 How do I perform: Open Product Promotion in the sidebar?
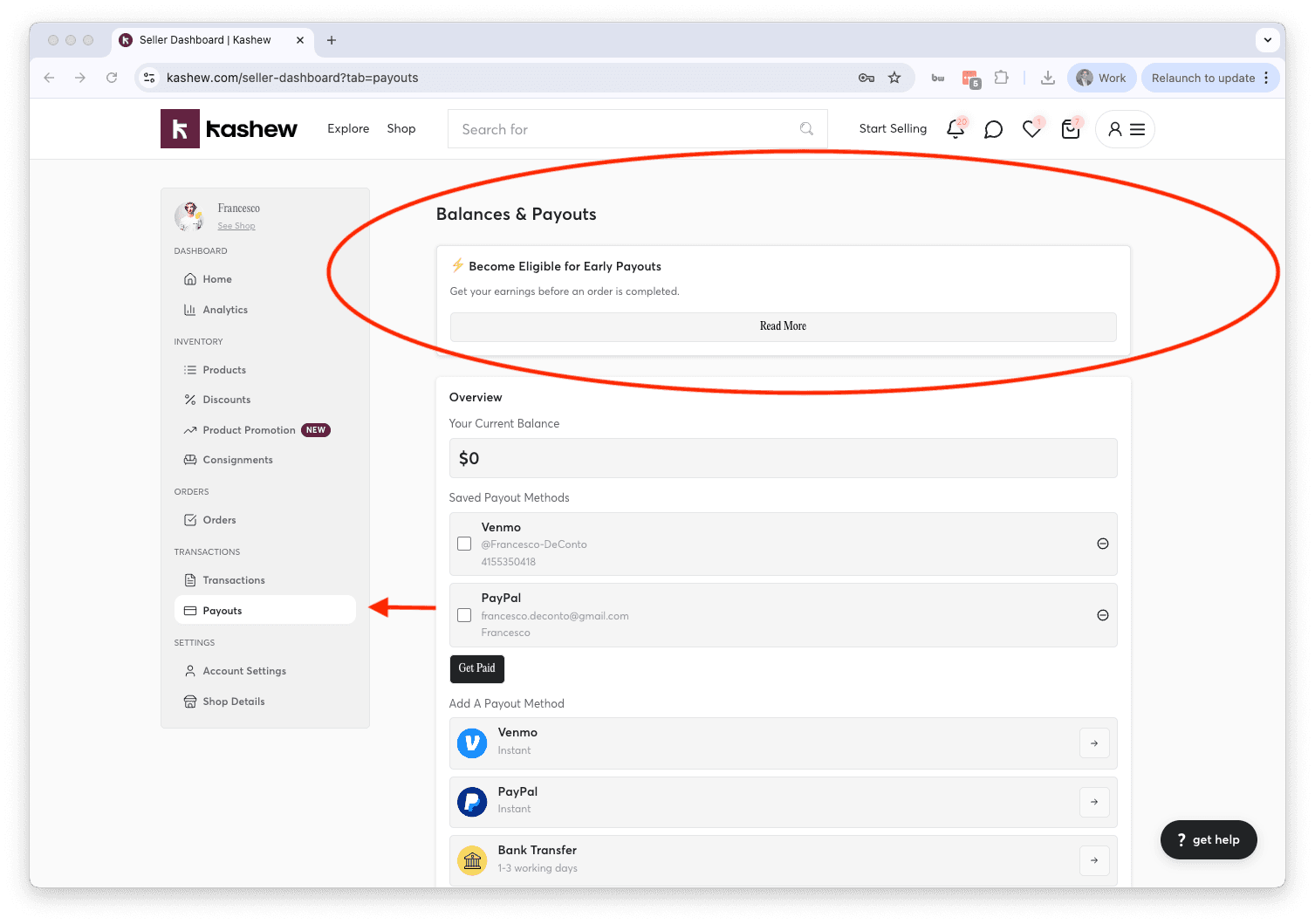click(265, 430)
